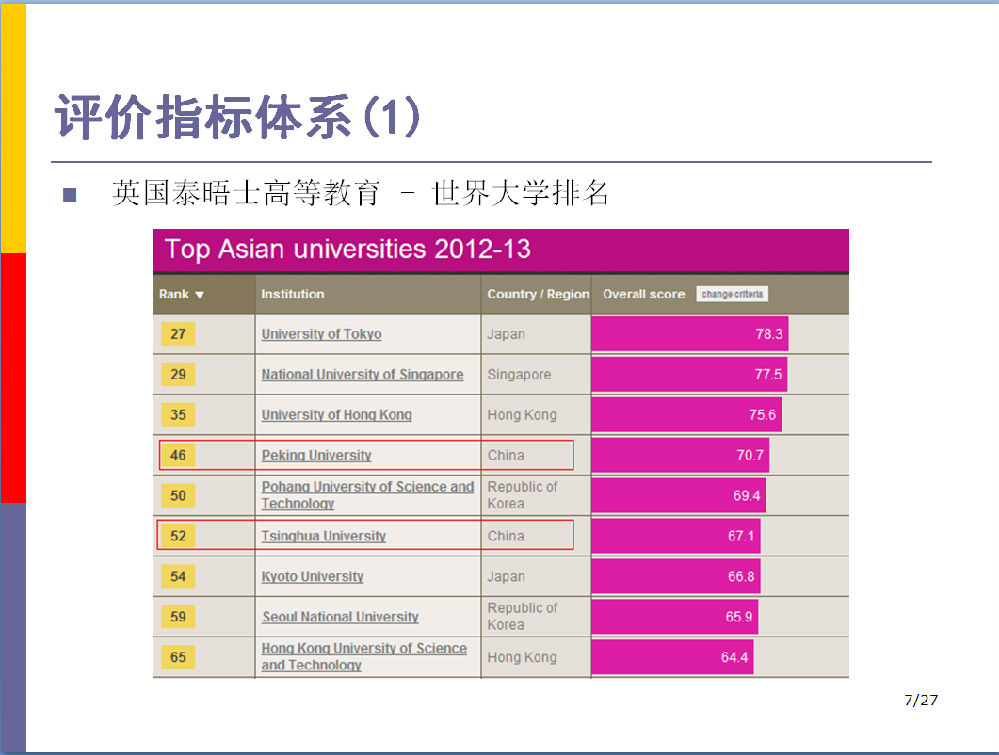Click China in the Tsinghua University row

tap(506, 536)
